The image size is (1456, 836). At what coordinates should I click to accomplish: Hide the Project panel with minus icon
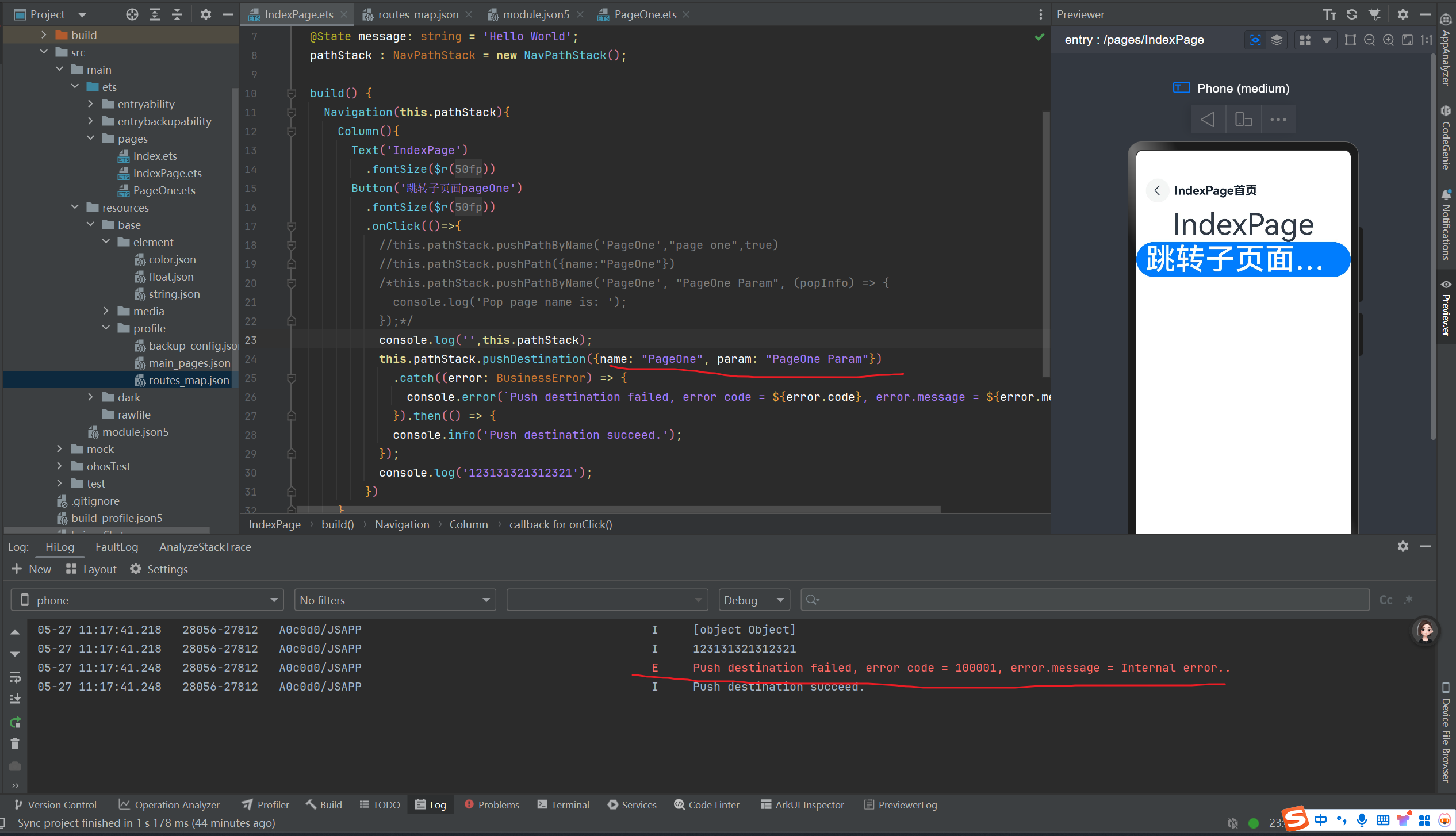click(x=228, y=14)
